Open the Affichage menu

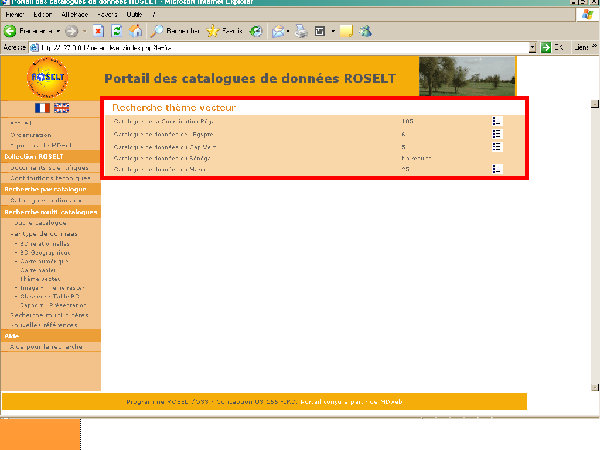(x=75, y=15)
